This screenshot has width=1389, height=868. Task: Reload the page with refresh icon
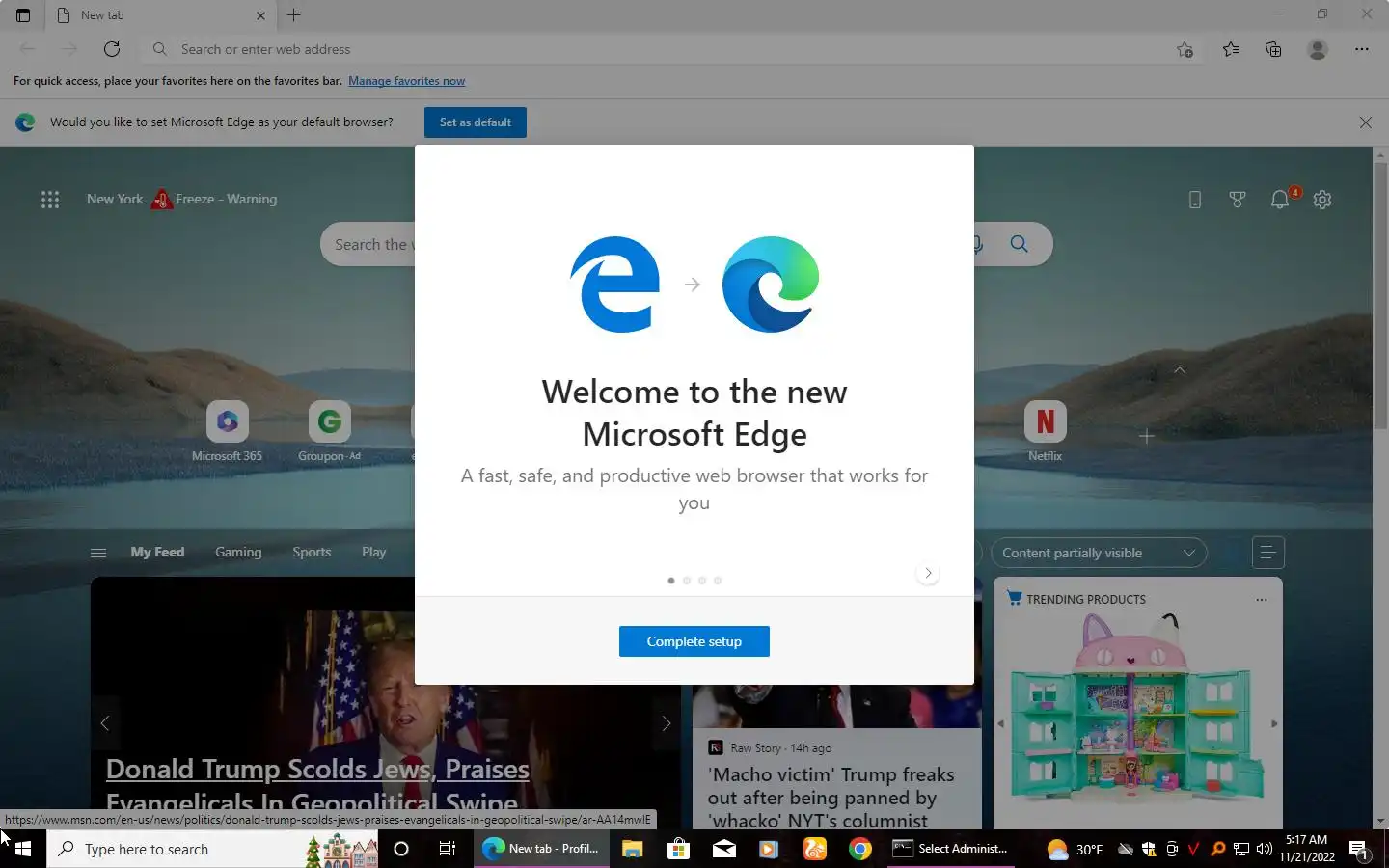[x=112, y=49]
